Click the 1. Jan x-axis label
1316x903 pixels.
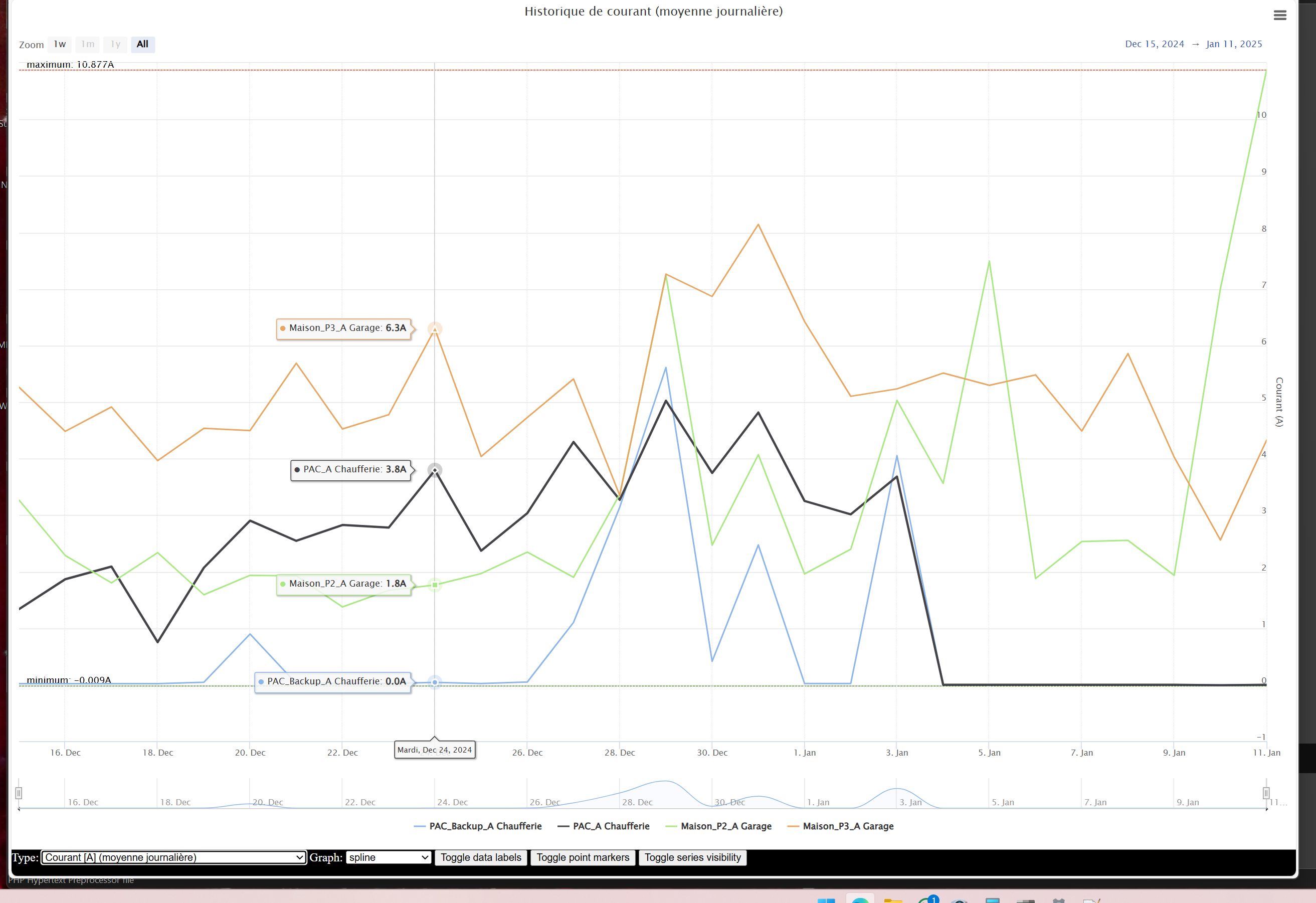point(805,753)
